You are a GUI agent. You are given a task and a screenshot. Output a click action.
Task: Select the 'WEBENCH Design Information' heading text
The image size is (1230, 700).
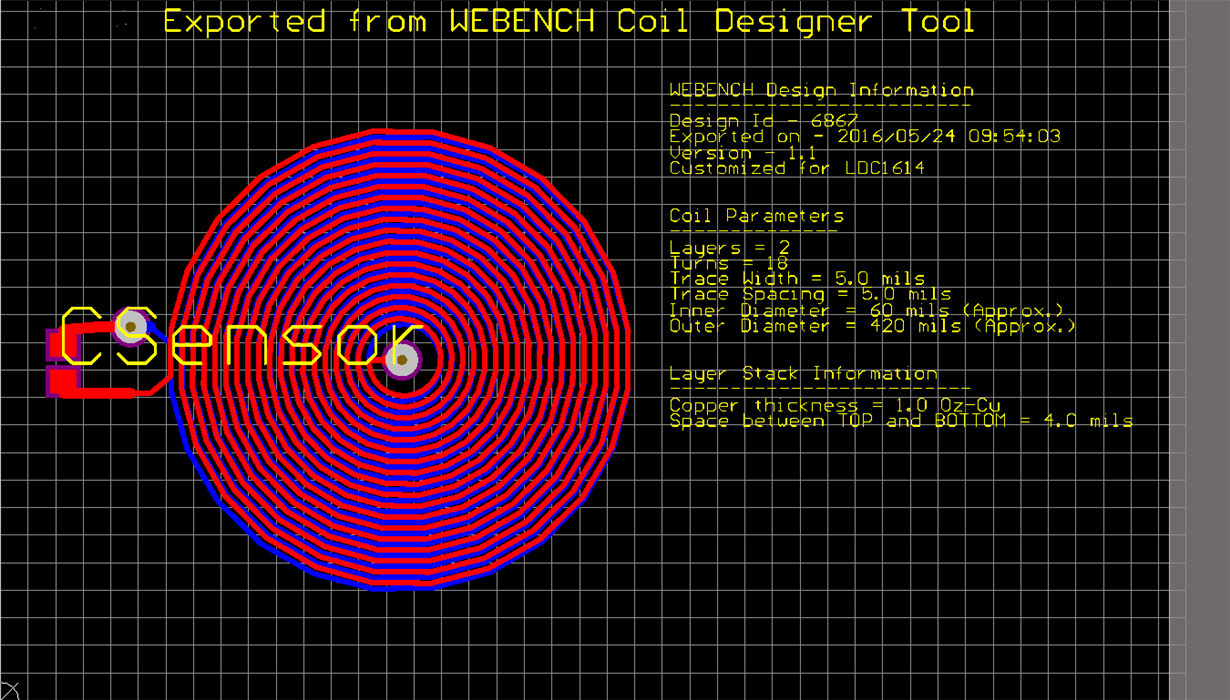click(x=821, y=90)
